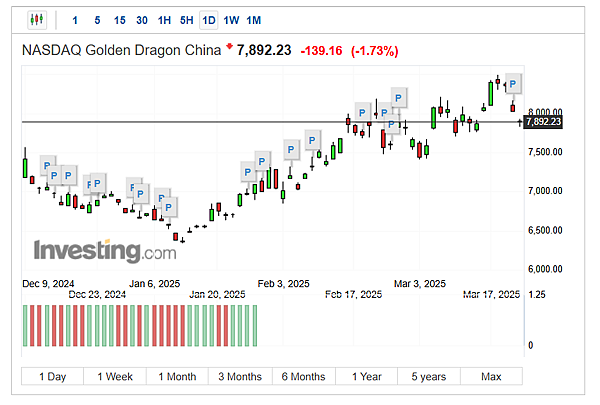Choose the 1H interval

164,20
